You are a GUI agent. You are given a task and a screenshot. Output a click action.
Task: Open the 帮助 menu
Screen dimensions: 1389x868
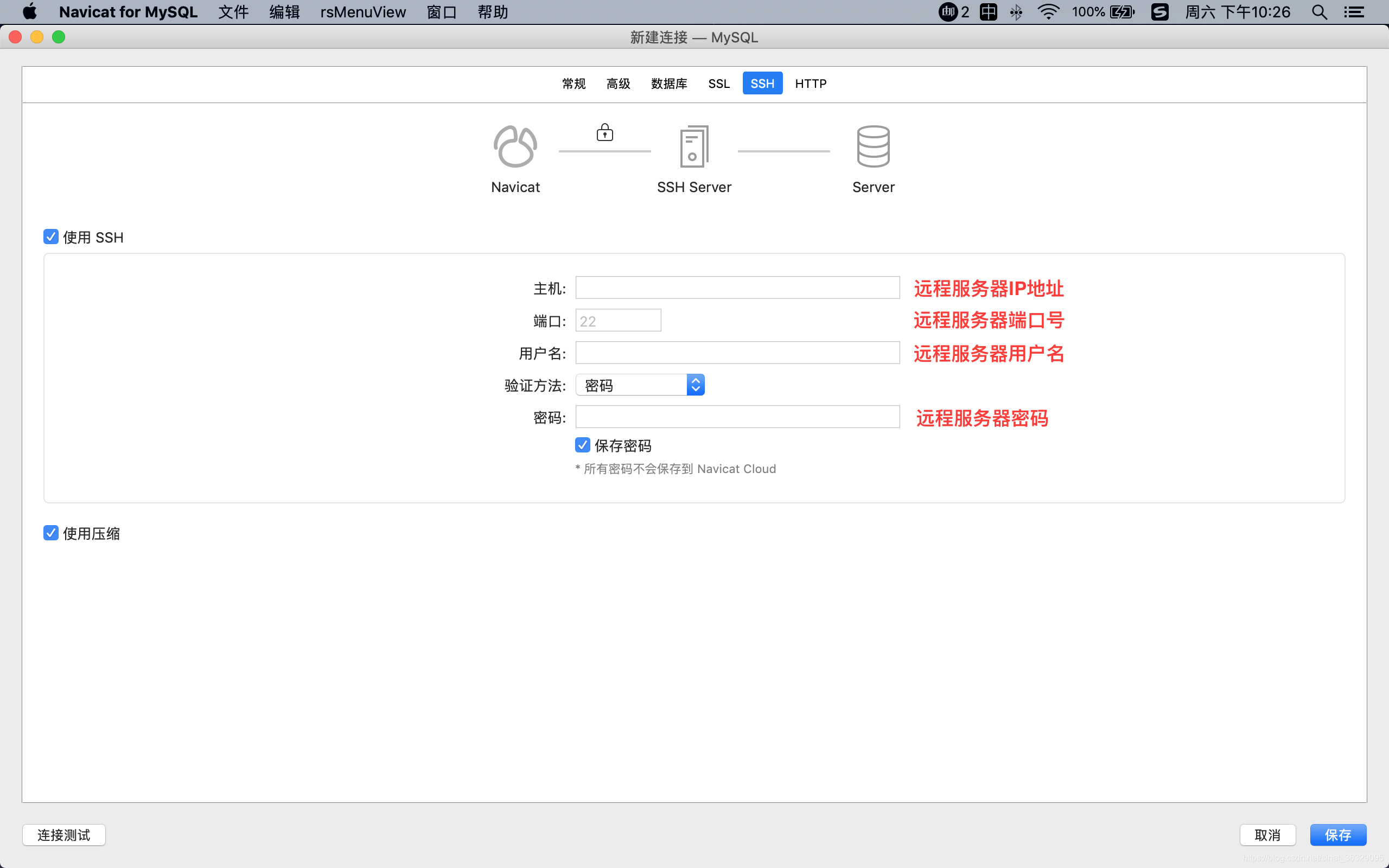pos(493,12)
